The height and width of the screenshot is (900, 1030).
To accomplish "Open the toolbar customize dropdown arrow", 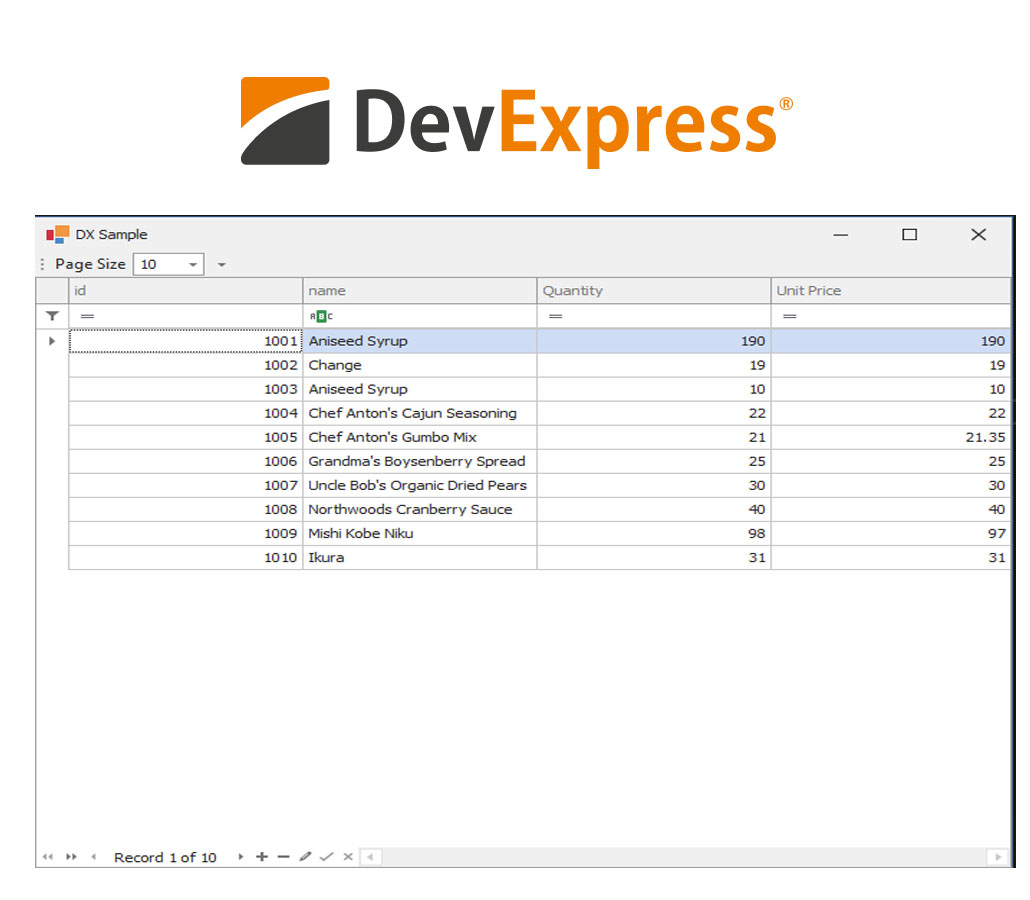I will 221,265.
